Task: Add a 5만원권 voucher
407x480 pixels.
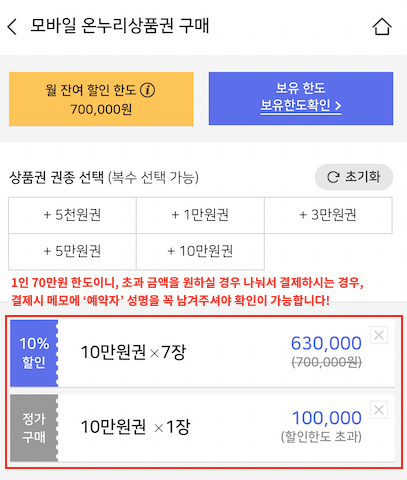Action: tap(72, 251)
